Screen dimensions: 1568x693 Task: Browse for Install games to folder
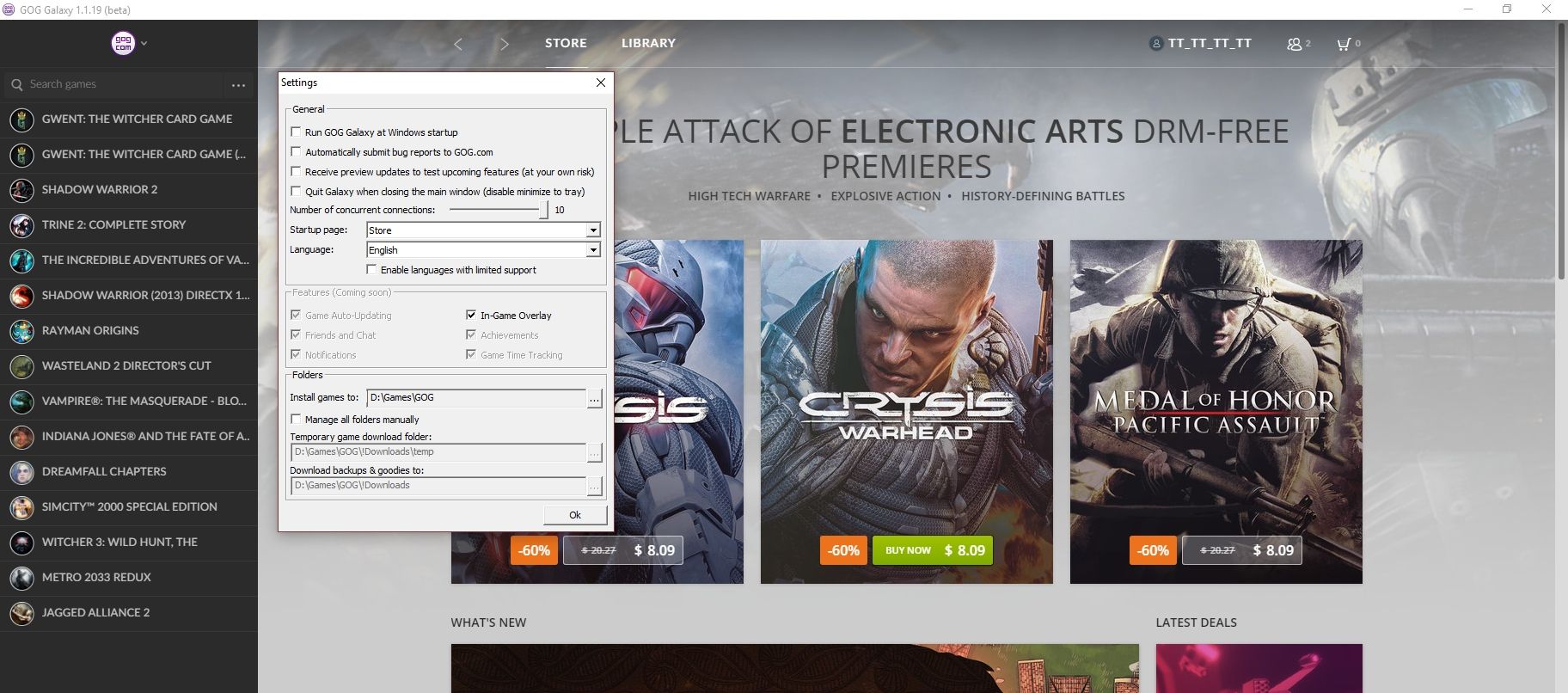tap(594, 398)
